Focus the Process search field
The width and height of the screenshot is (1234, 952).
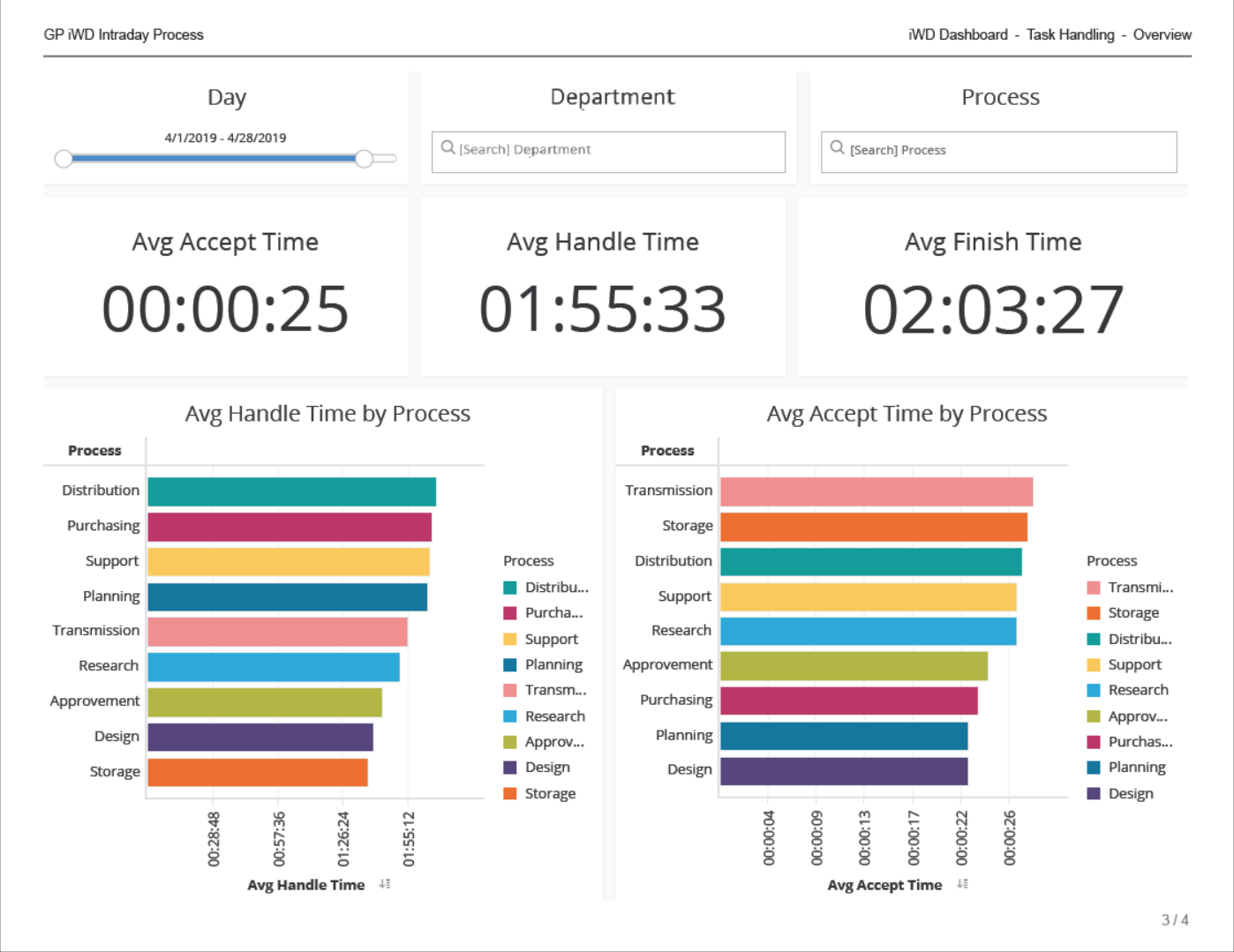[1006, 151]
